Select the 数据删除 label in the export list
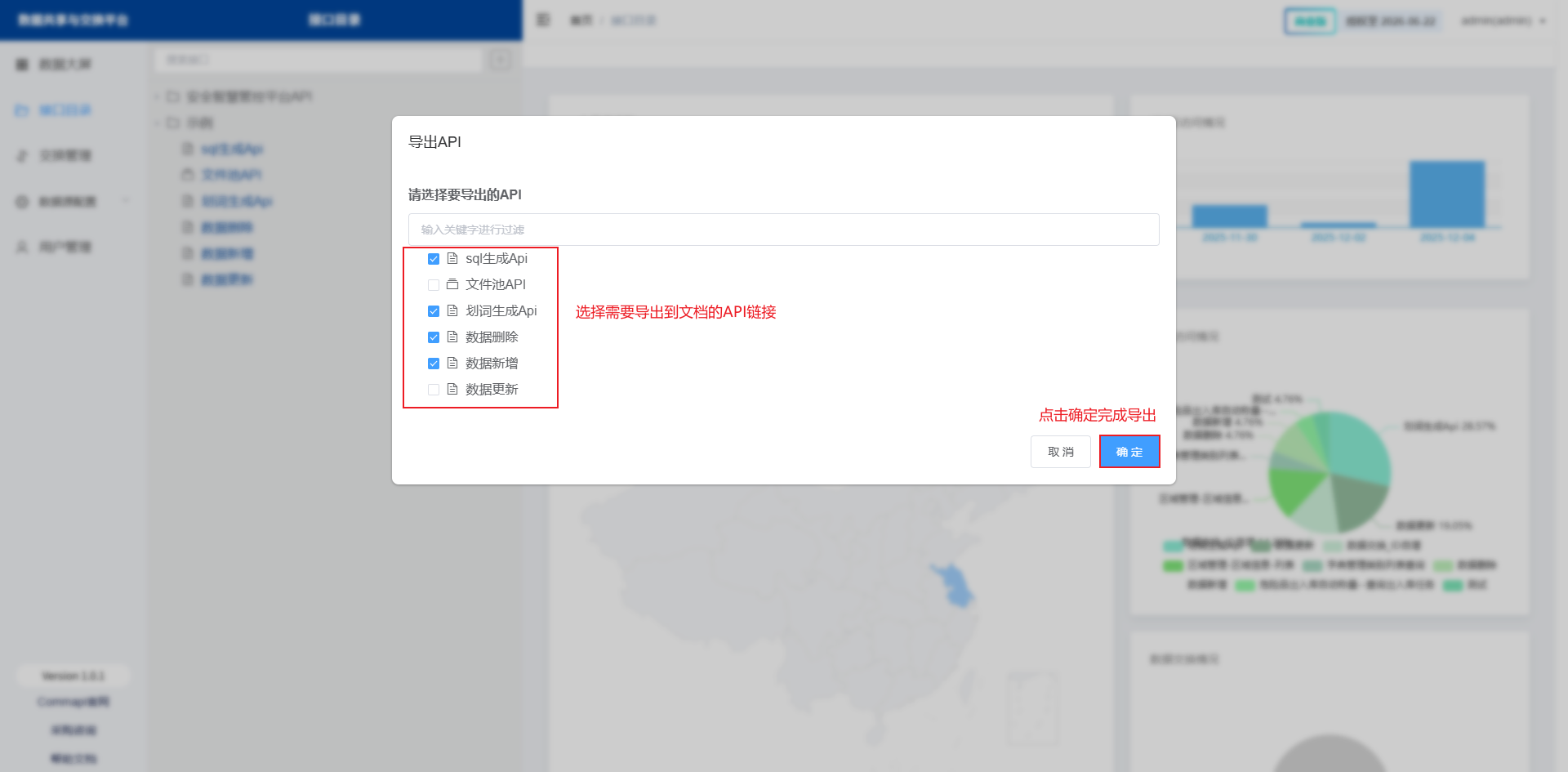This screenshot has height=772, width=1568. coord(492,337)
